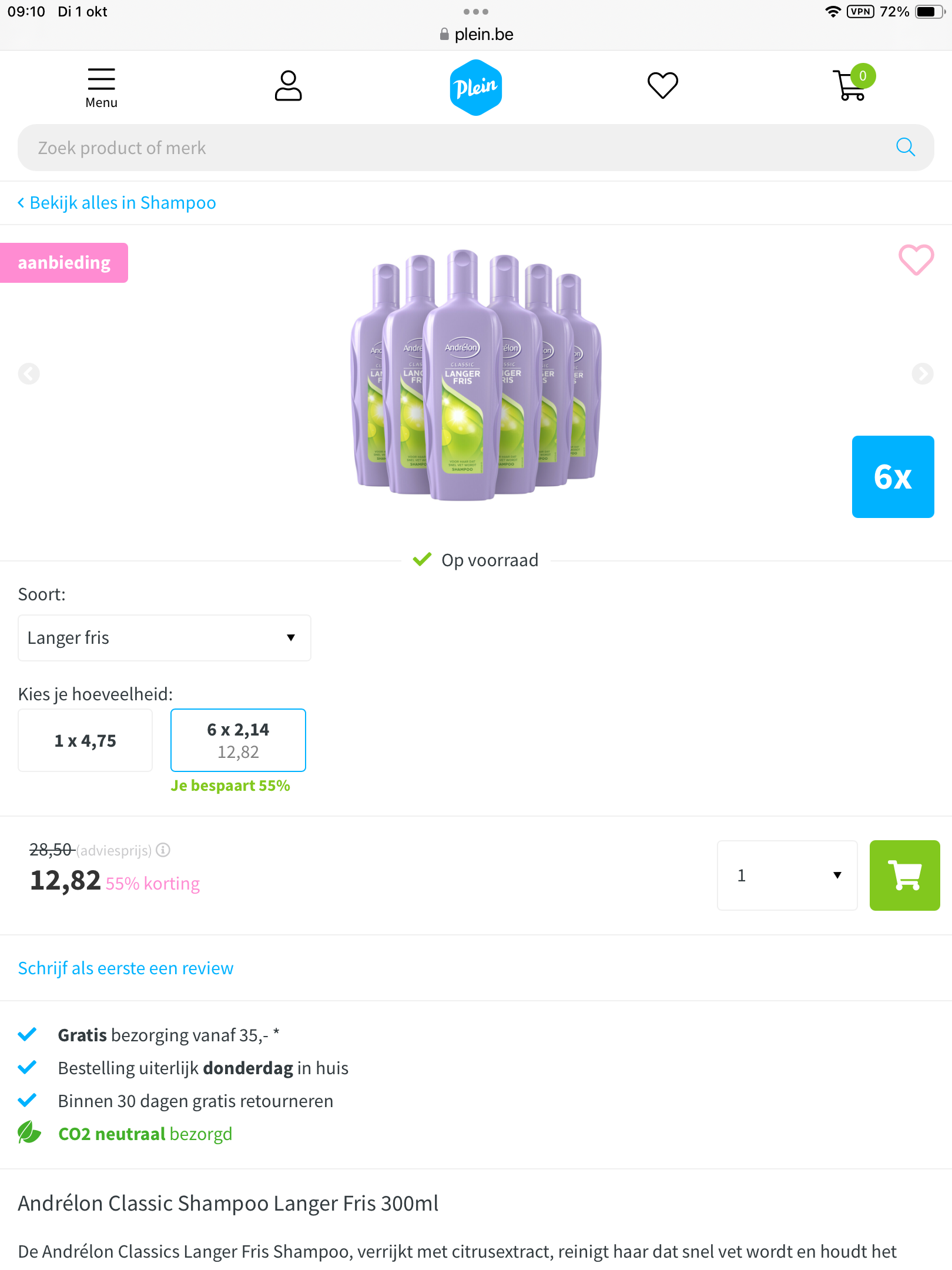Viewport: 952px width, 1270px height.
Task: Open the adviesprijs info icon
Action: [163, 850]
